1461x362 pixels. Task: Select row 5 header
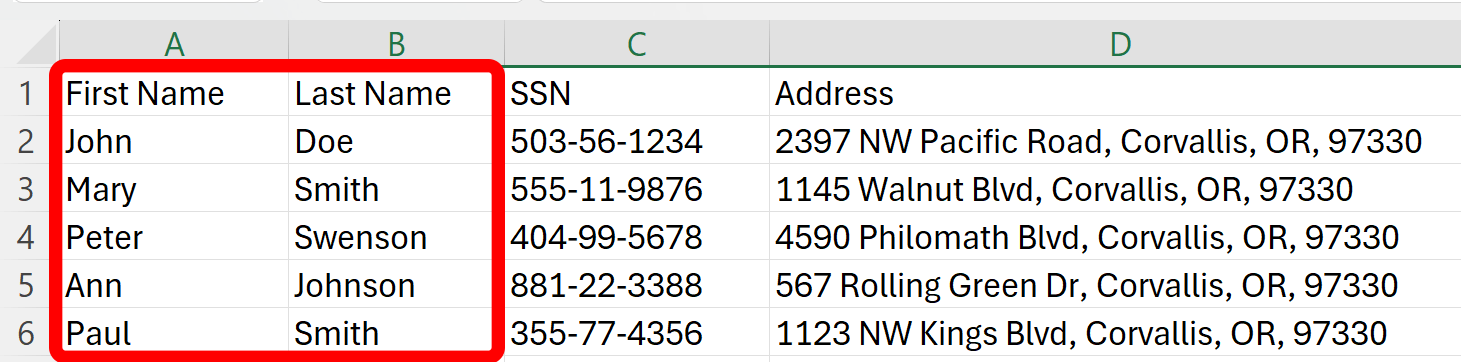click(x=29, y=285)
